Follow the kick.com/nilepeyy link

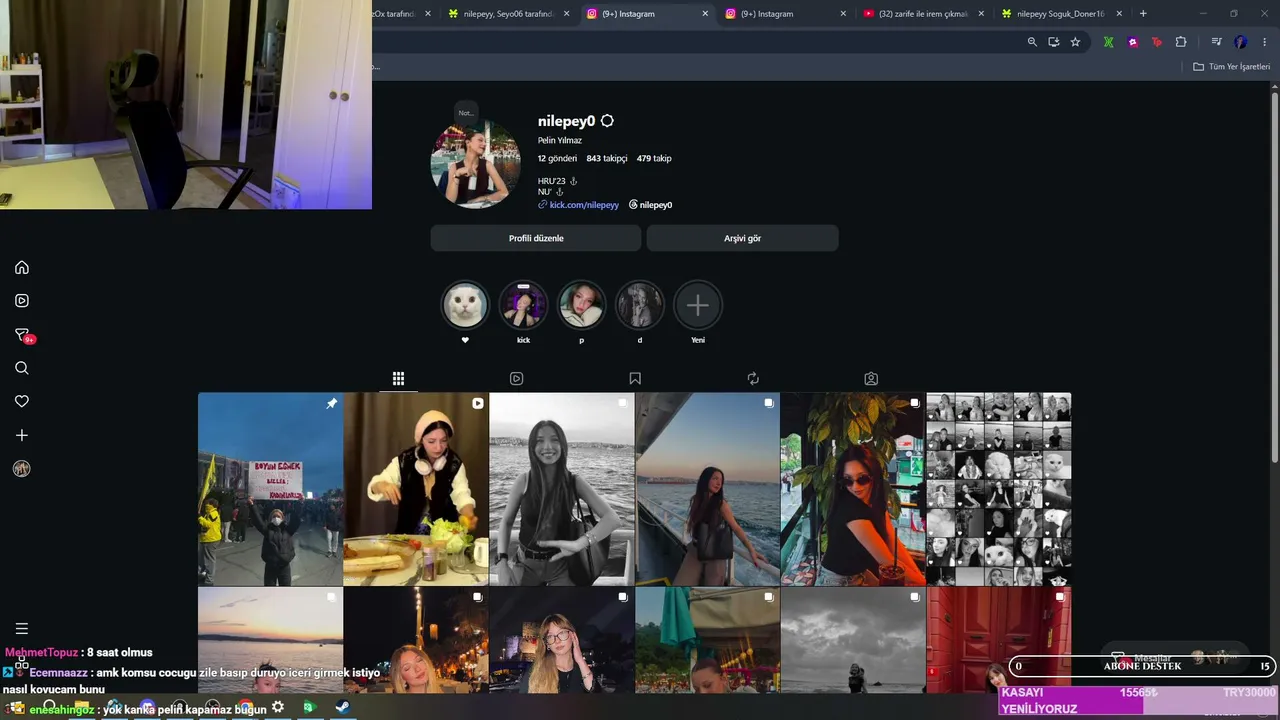pos(579,205)
